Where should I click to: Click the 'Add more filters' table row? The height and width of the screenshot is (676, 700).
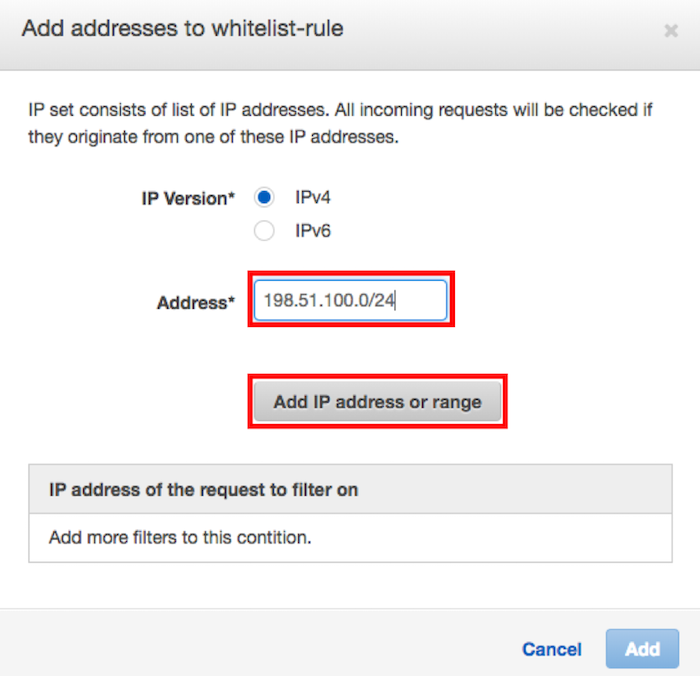(180, 538)
